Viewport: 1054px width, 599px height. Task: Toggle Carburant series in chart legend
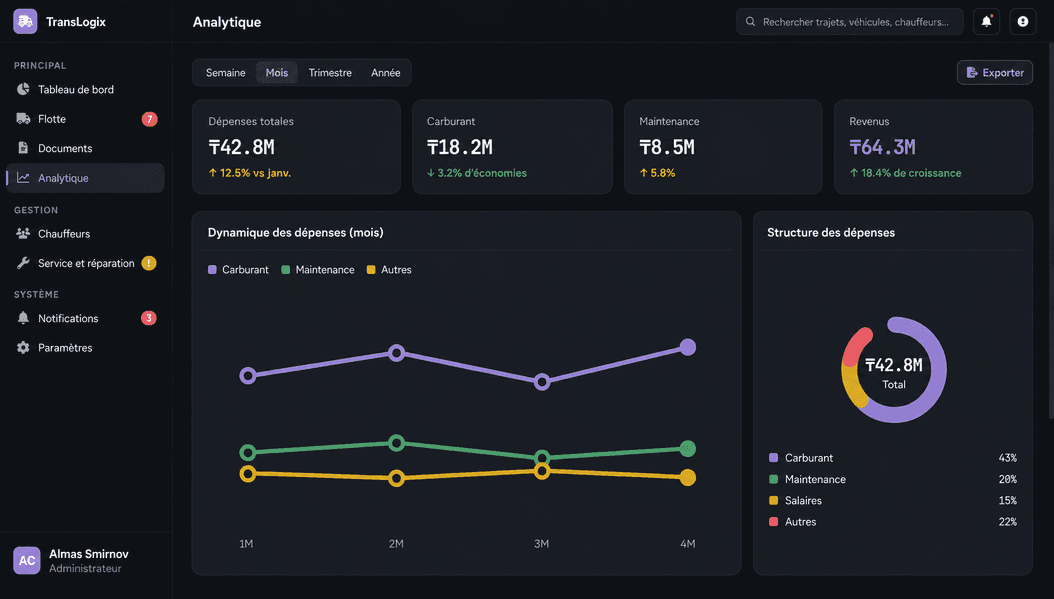click(x=238, y=270)
